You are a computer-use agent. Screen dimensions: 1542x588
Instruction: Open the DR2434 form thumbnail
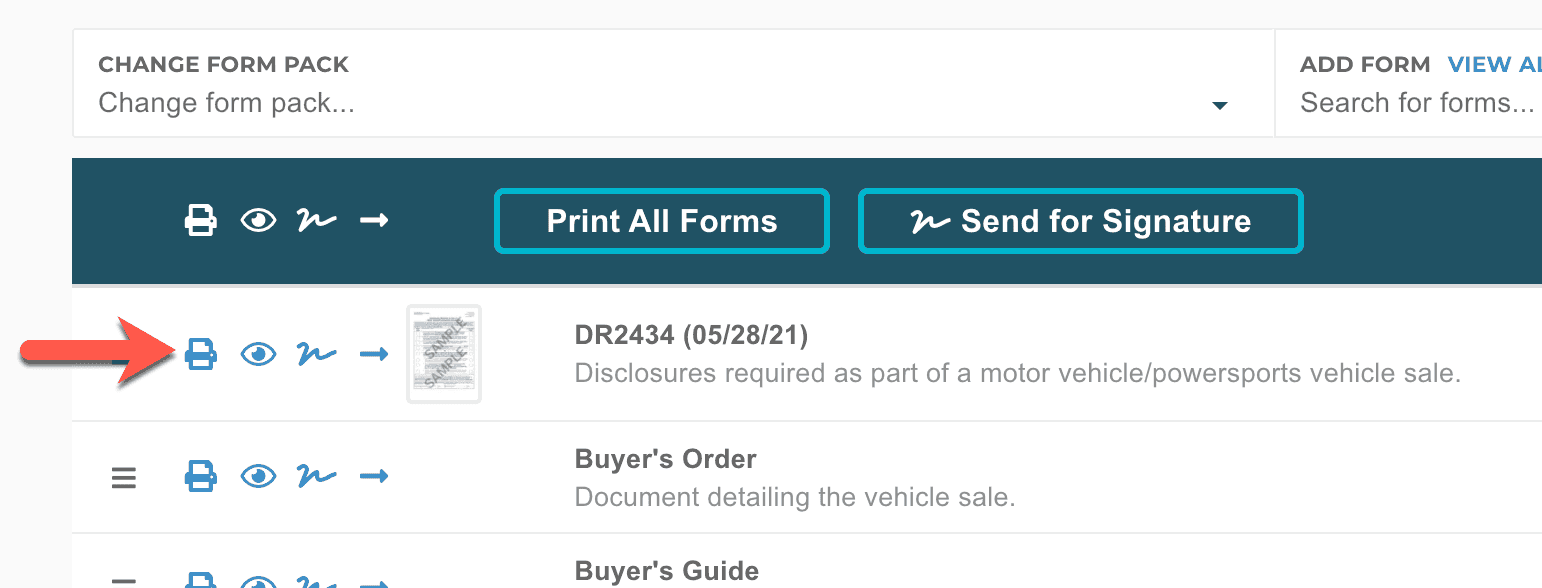pyautogui.click(x=444, y=354)
